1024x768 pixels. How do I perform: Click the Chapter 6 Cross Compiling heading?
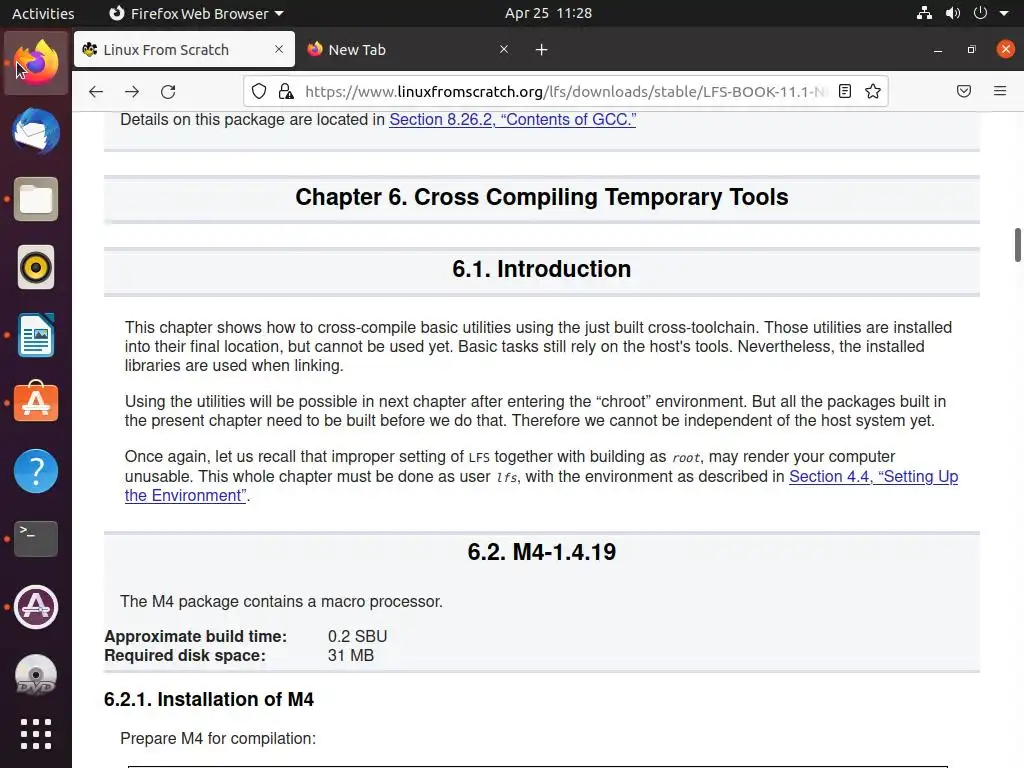pyautogui.click(x=541, y=197)
